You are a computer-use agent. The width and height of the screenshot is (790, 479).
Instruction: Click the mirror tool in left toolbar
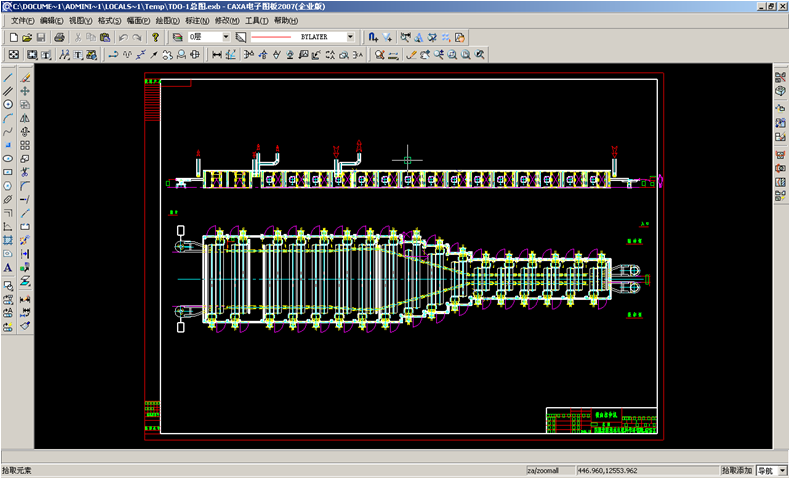(25, 118)
